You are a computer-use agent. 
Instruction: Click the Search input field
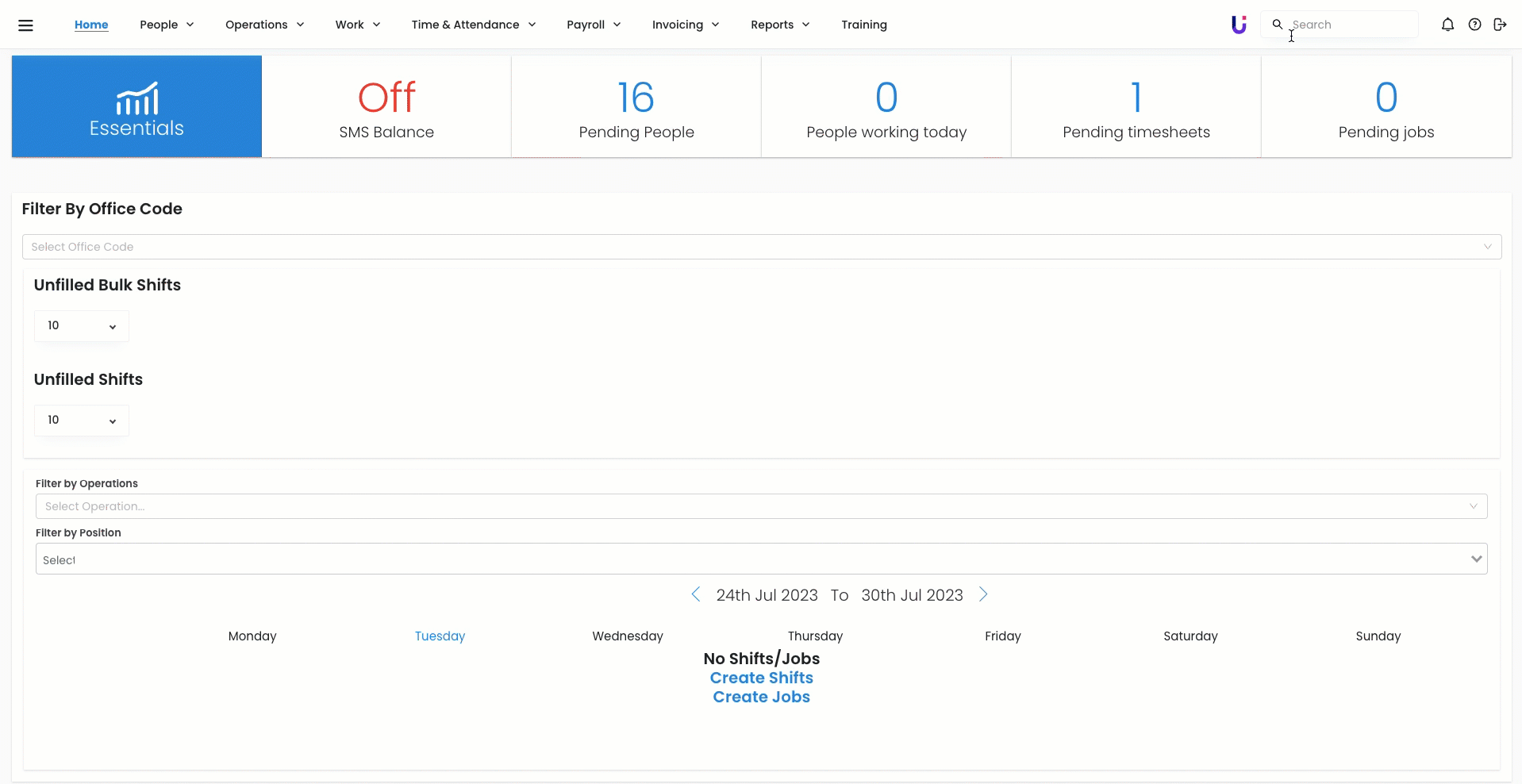(1349, 25)
